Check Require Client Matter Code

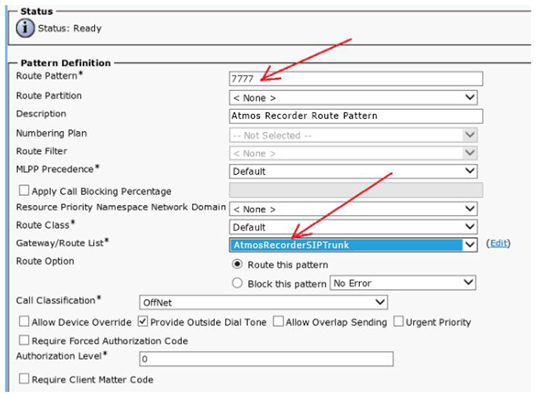[24, 379]
